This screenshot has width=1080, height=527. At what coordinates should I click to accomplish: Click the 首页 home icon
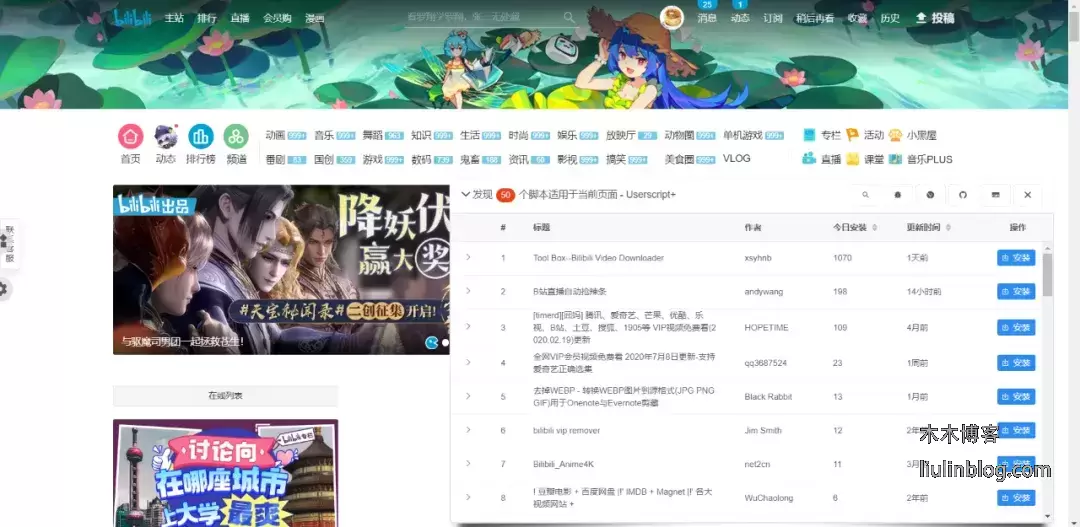click(130, 137)
